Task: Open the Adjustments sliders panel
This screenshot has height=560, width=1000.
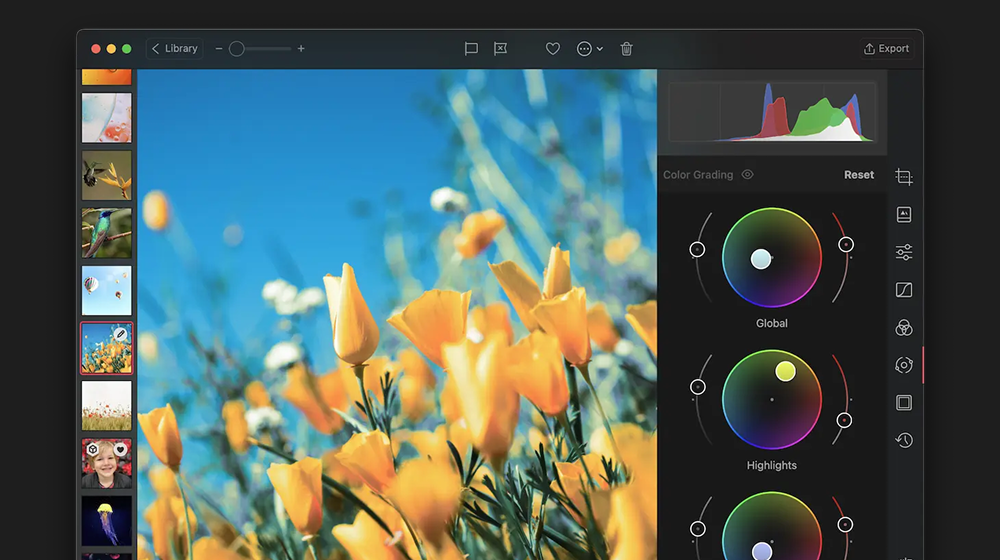Action: (904, 252)
